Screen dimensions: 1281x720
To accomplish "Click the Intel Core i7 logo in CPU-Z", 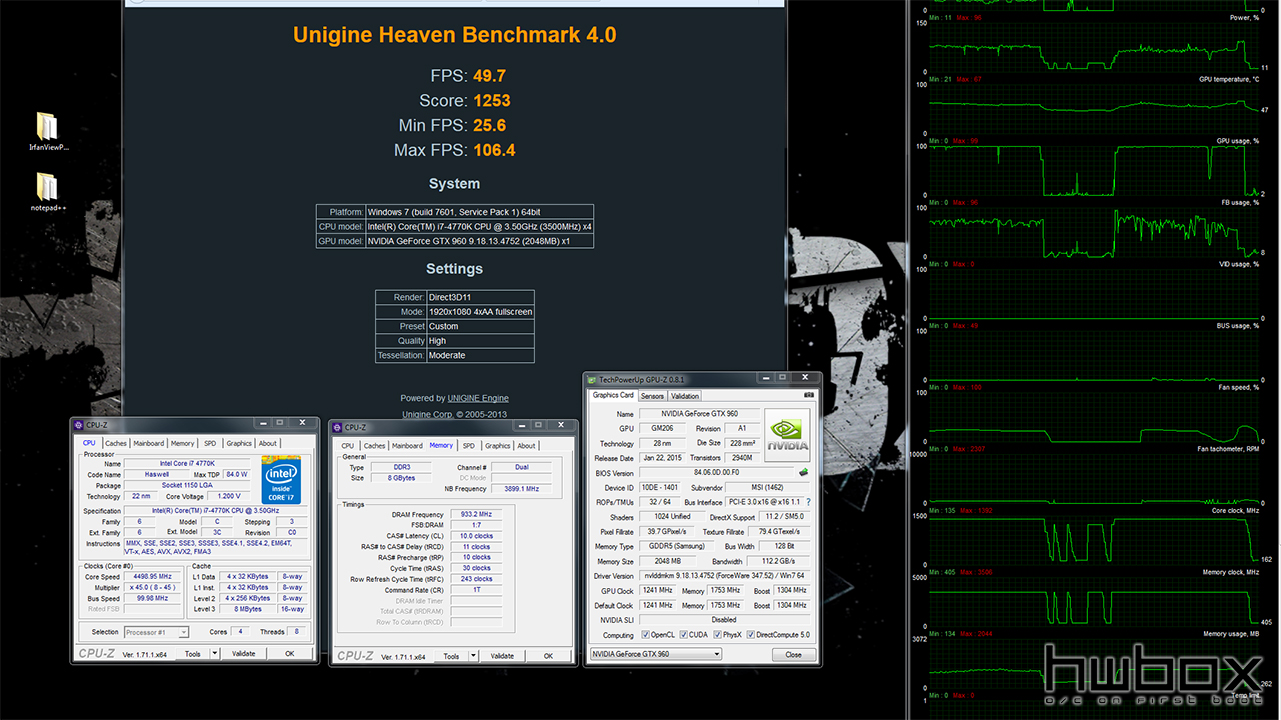I will pos(282,479).
